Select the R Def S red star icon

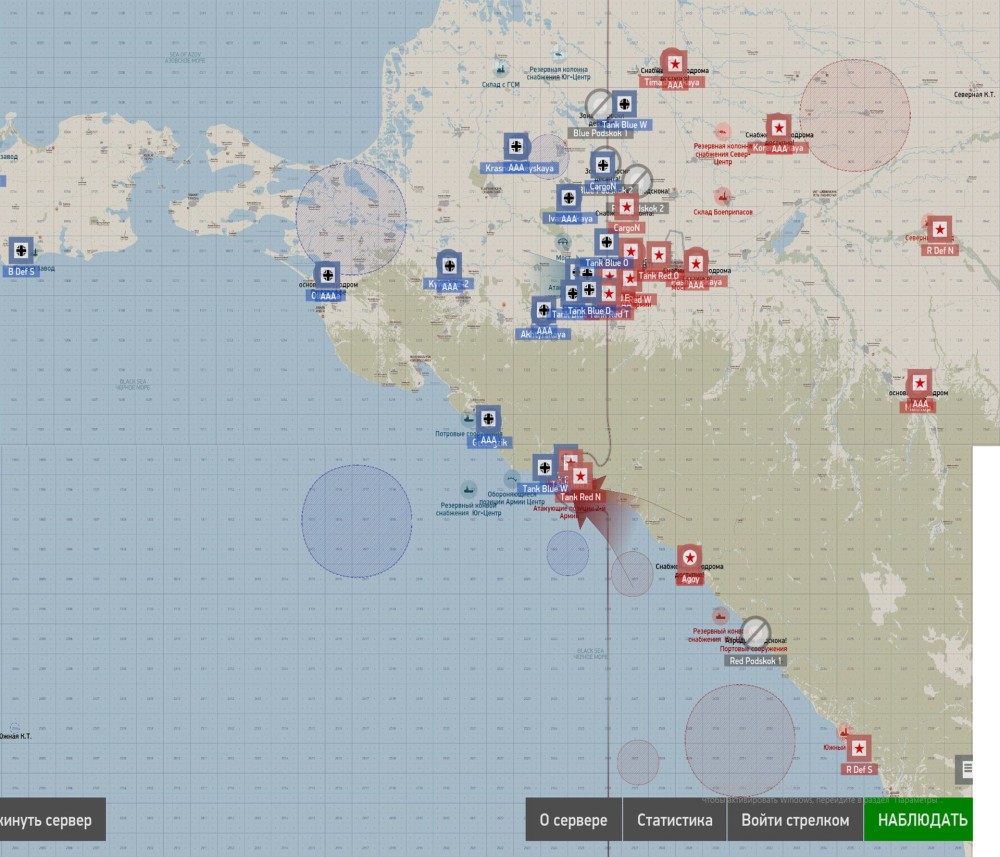[x=858, y=749]
